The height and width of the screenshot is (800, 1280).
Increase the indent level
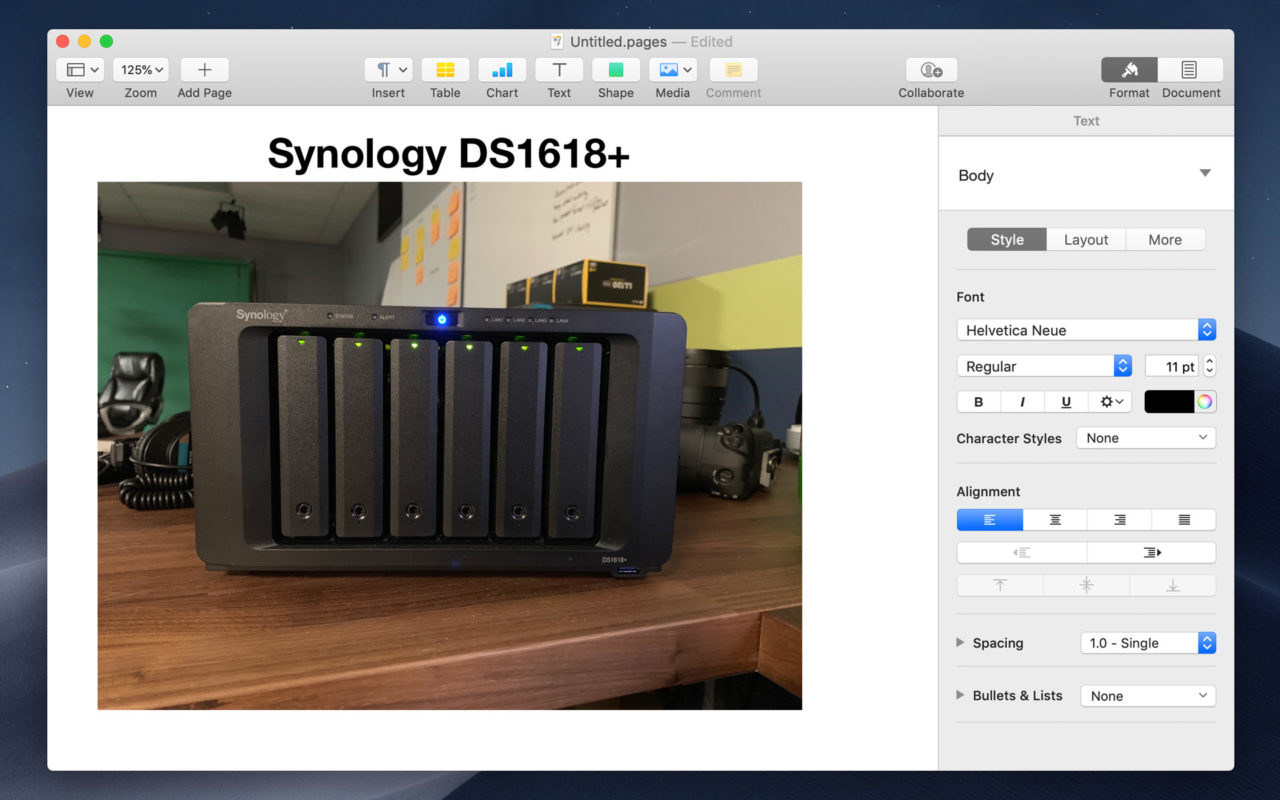coord(1151,552)
